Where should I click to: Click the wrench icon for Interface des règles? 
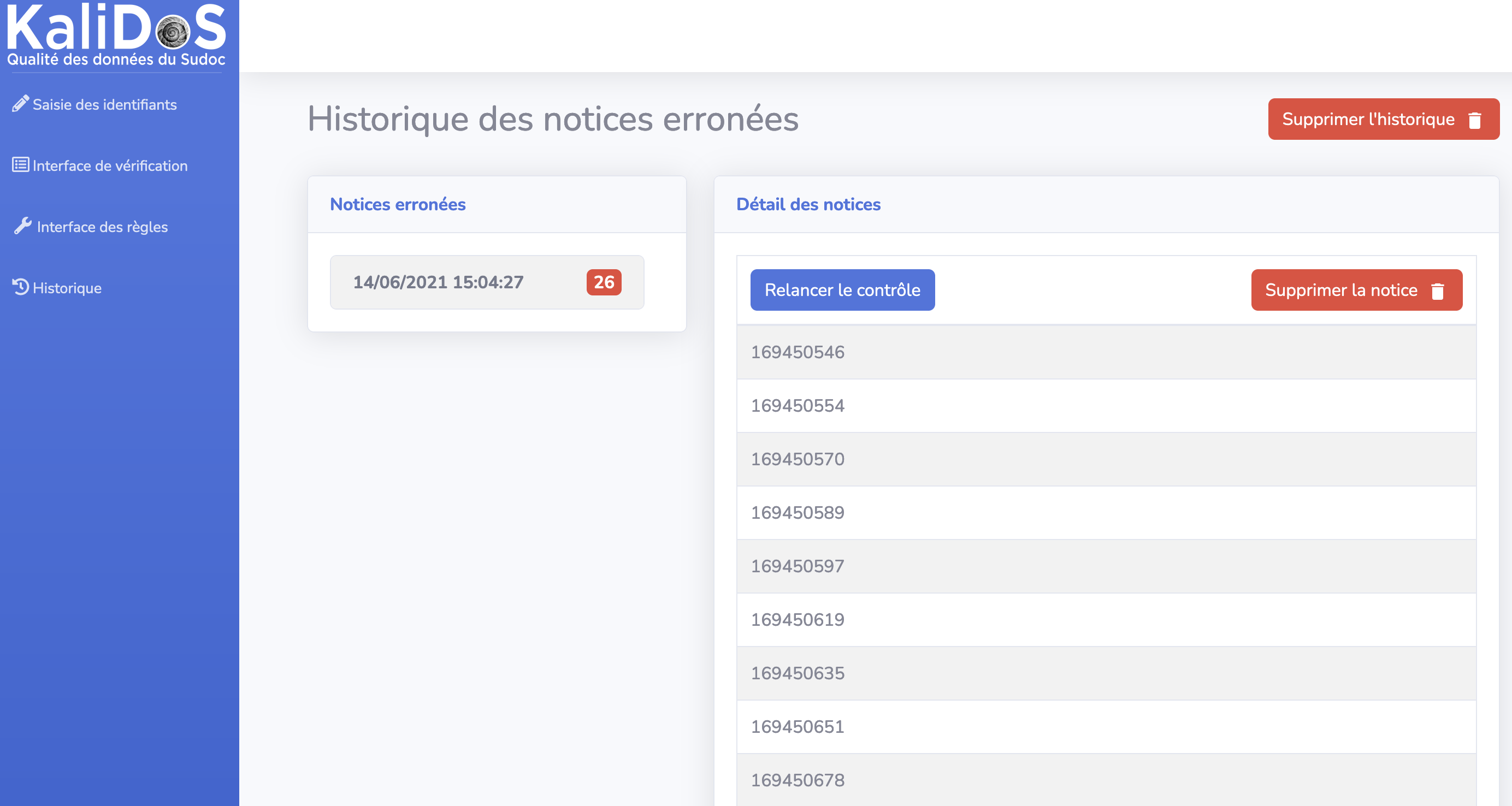[x=22, y=226]
